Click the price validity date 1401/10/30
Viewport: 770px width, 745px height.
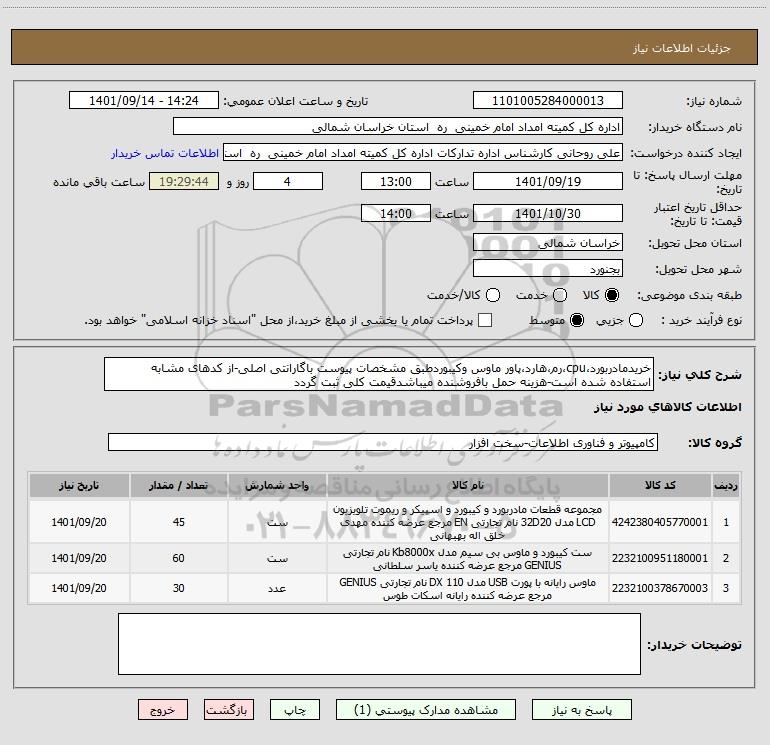tap(548, 213)
